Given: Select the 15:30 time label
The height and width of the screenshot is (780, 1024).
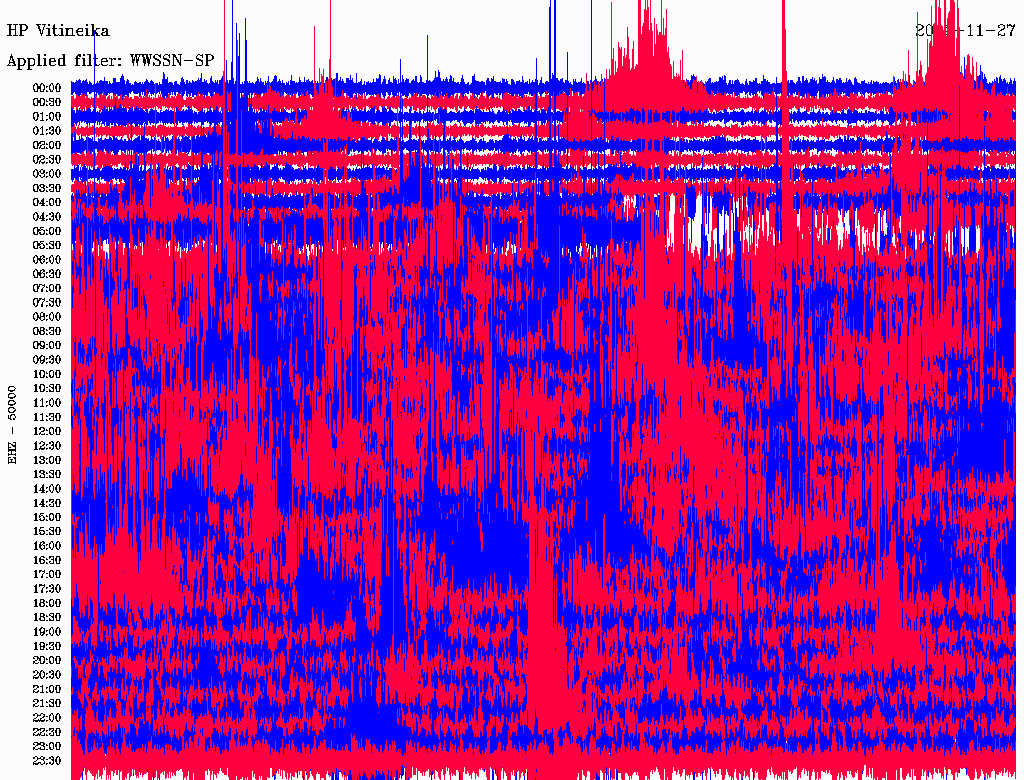Looking at the screenshot, I should click(x=47, y=532).
